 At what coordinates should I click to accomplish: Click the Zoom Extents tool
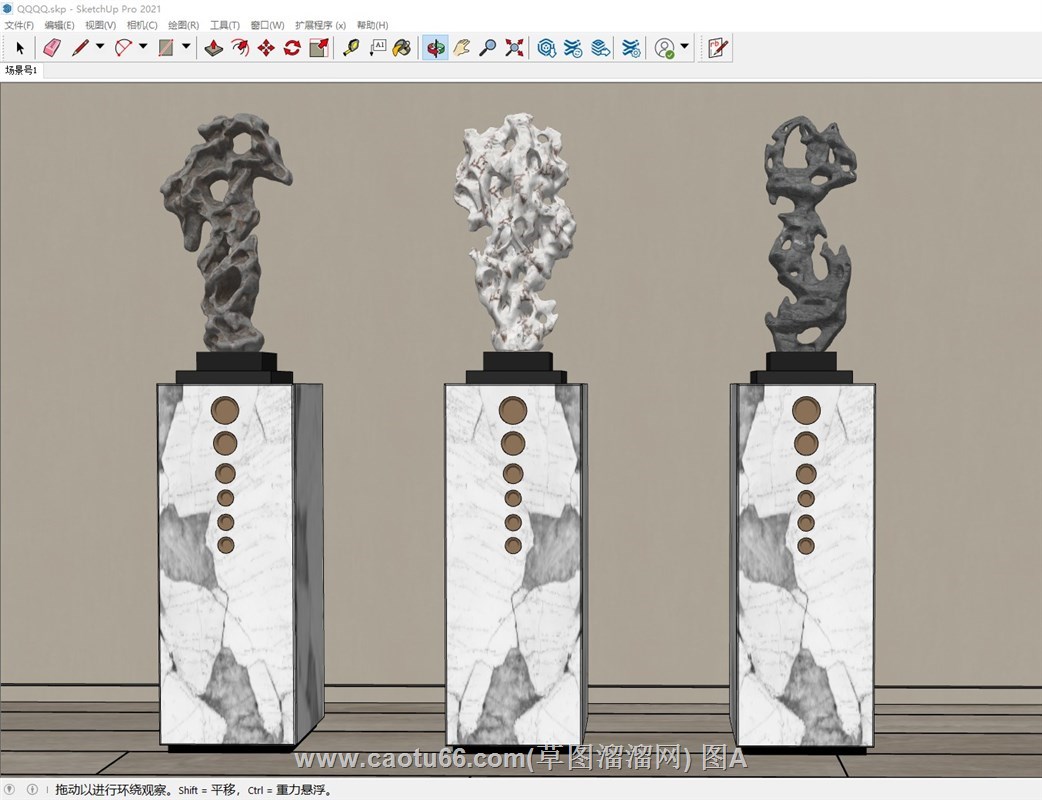click(x=514, y=47)
